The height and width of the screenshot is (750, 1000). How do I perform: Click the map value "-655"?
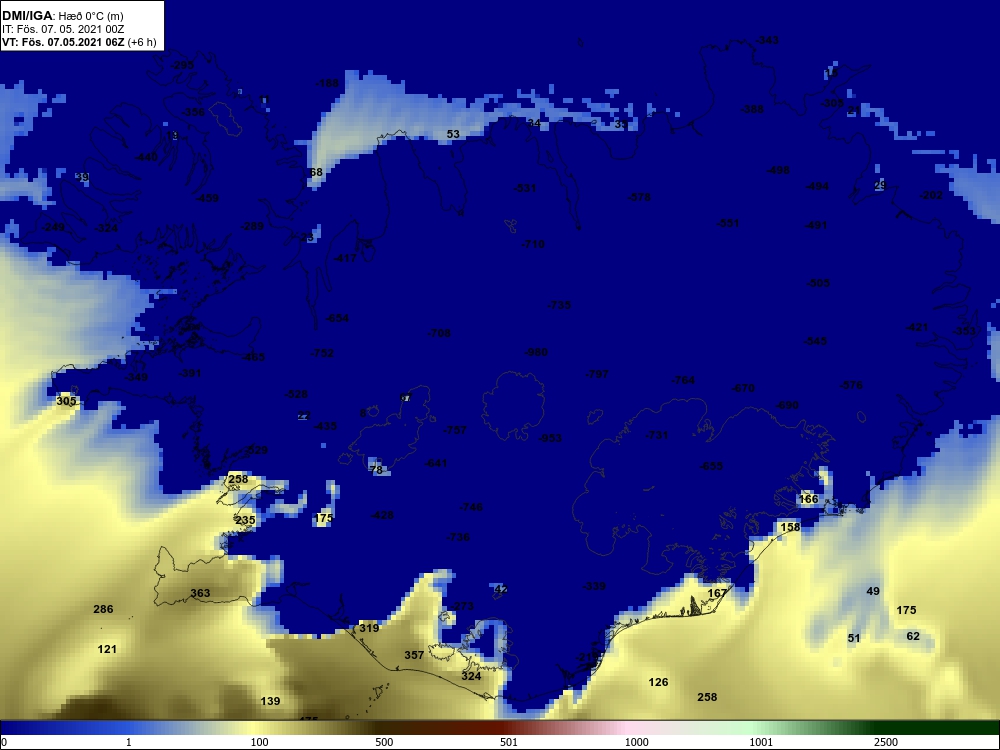tap(712, 466)
